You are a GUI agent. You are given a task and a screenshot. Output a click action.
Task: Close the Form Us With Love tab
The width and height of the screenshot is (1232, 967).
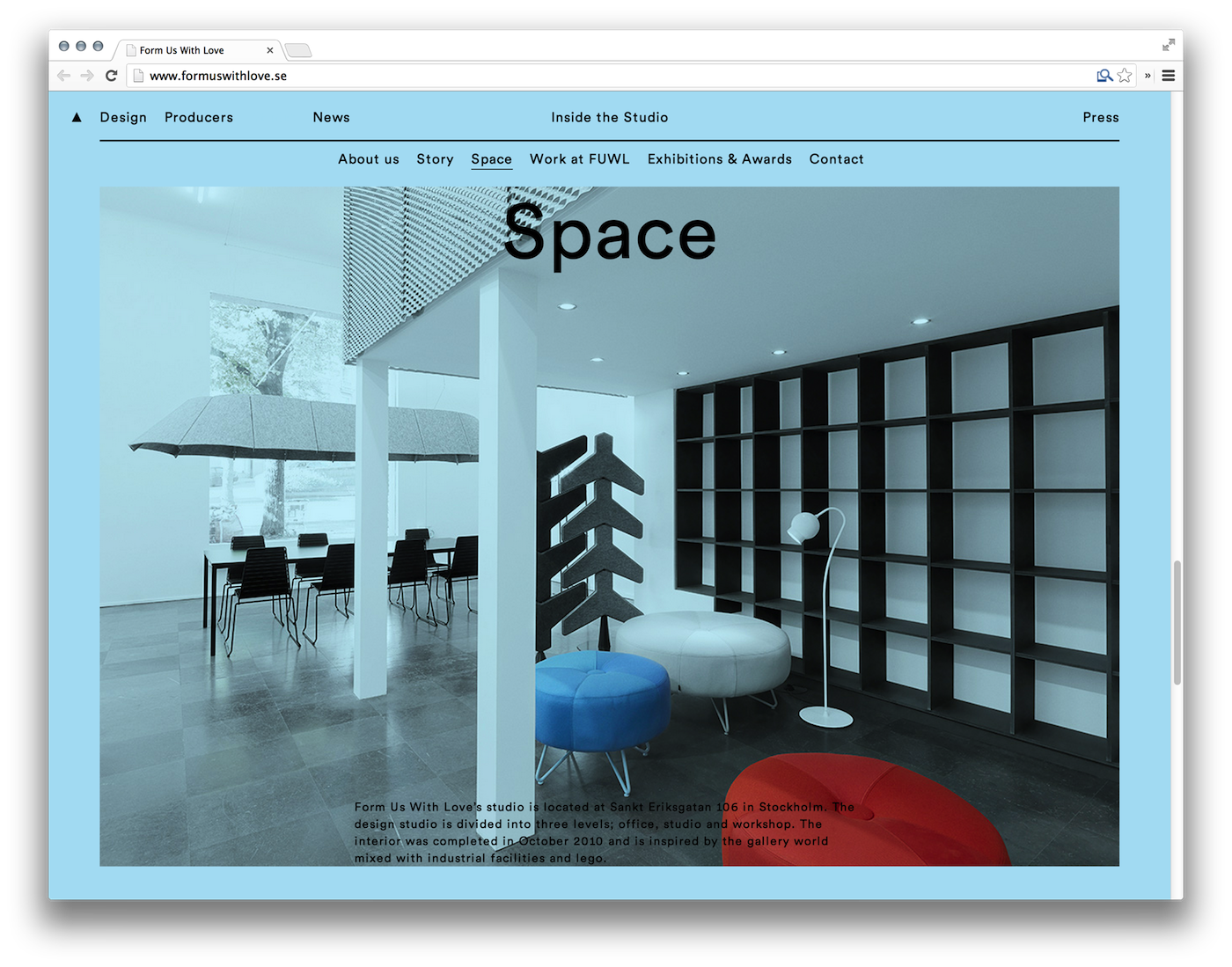[x=270, y=50]
